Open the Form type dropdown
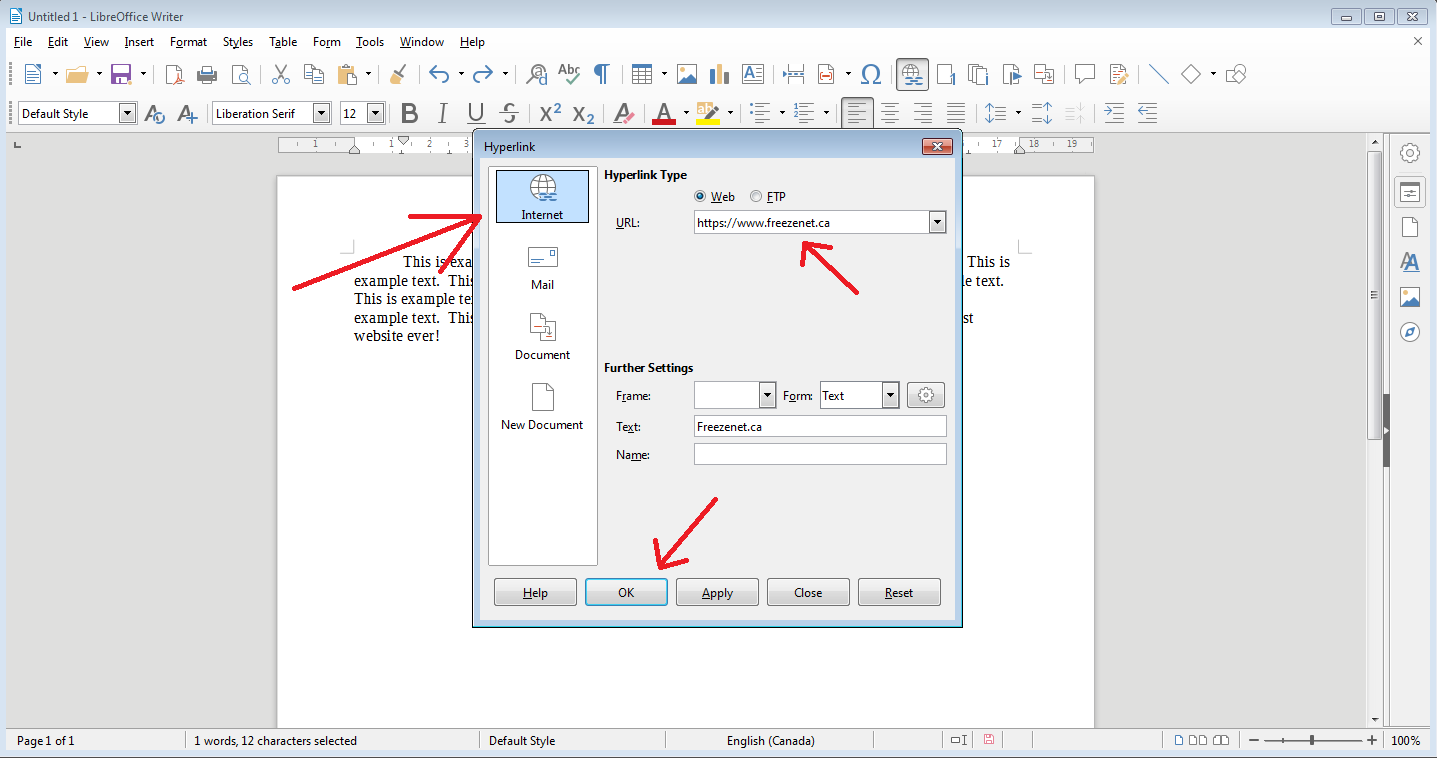The image size is (1437, 758). 891,396
